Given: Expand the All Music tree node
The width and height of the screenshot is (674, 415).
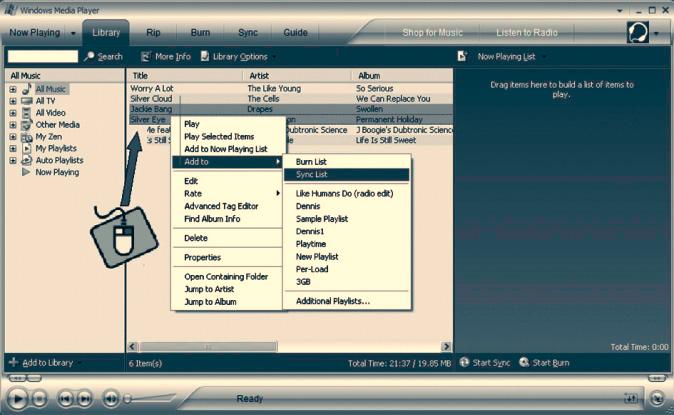Looking at the screenshot, I should tap(13, 89).
